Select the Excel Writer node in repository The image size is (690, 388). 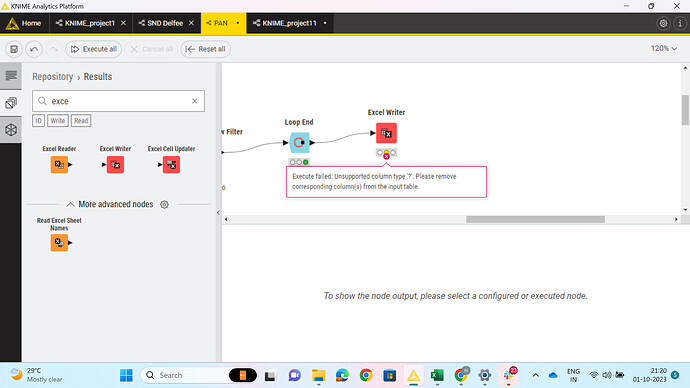(x=115, y=165)
